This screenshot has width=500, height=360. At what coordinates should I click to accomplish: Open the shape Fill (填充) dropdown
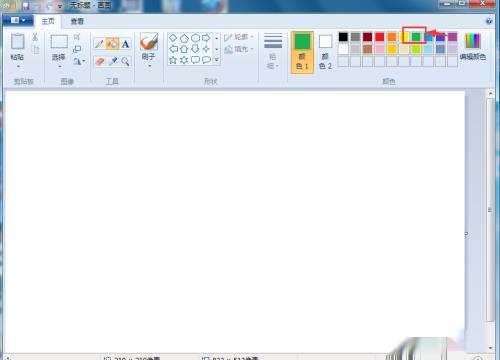click(239, 49)
